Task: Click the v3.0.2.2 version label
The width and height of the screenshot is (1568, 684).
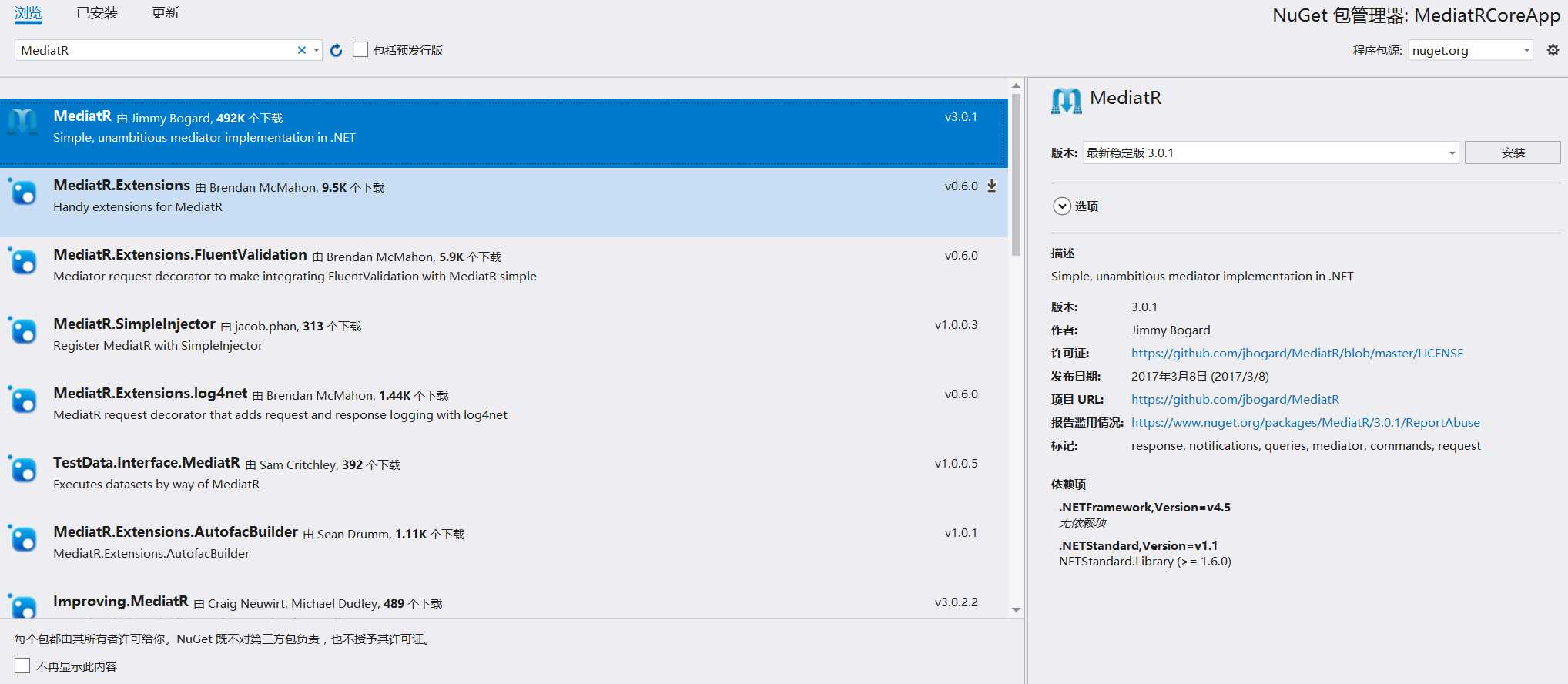Action: pos(957,602)
